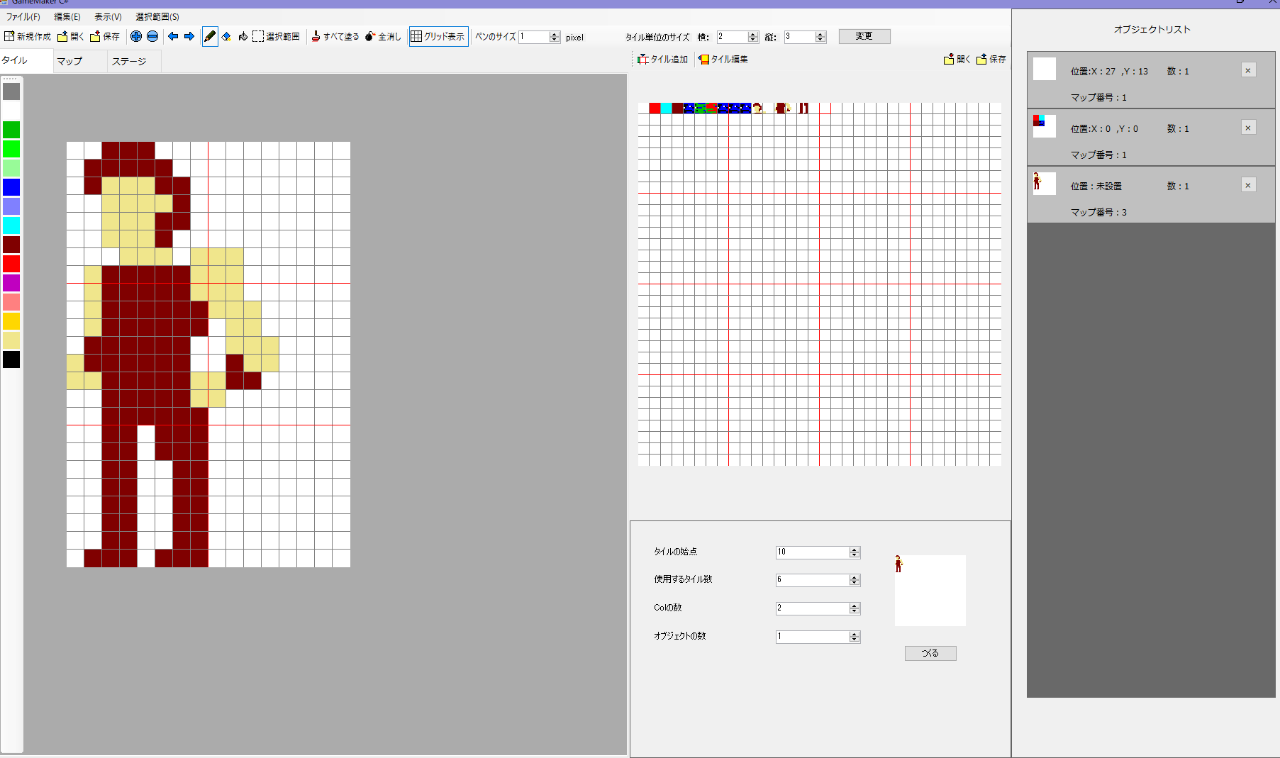Viewport: 1280px width, 758px height.
Task: Open the タイル編集 tile edit tool
Action: 723,59
